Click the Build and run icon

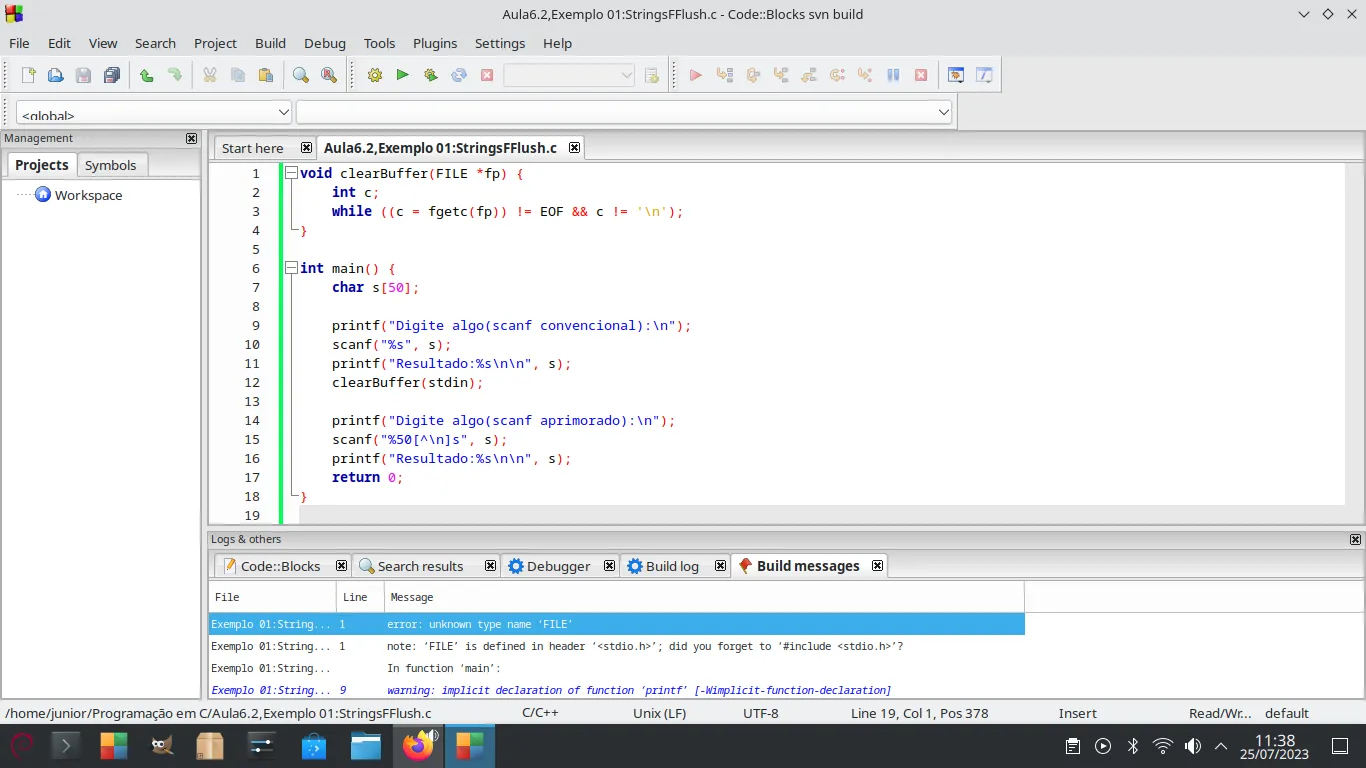(x=431, y=75)
